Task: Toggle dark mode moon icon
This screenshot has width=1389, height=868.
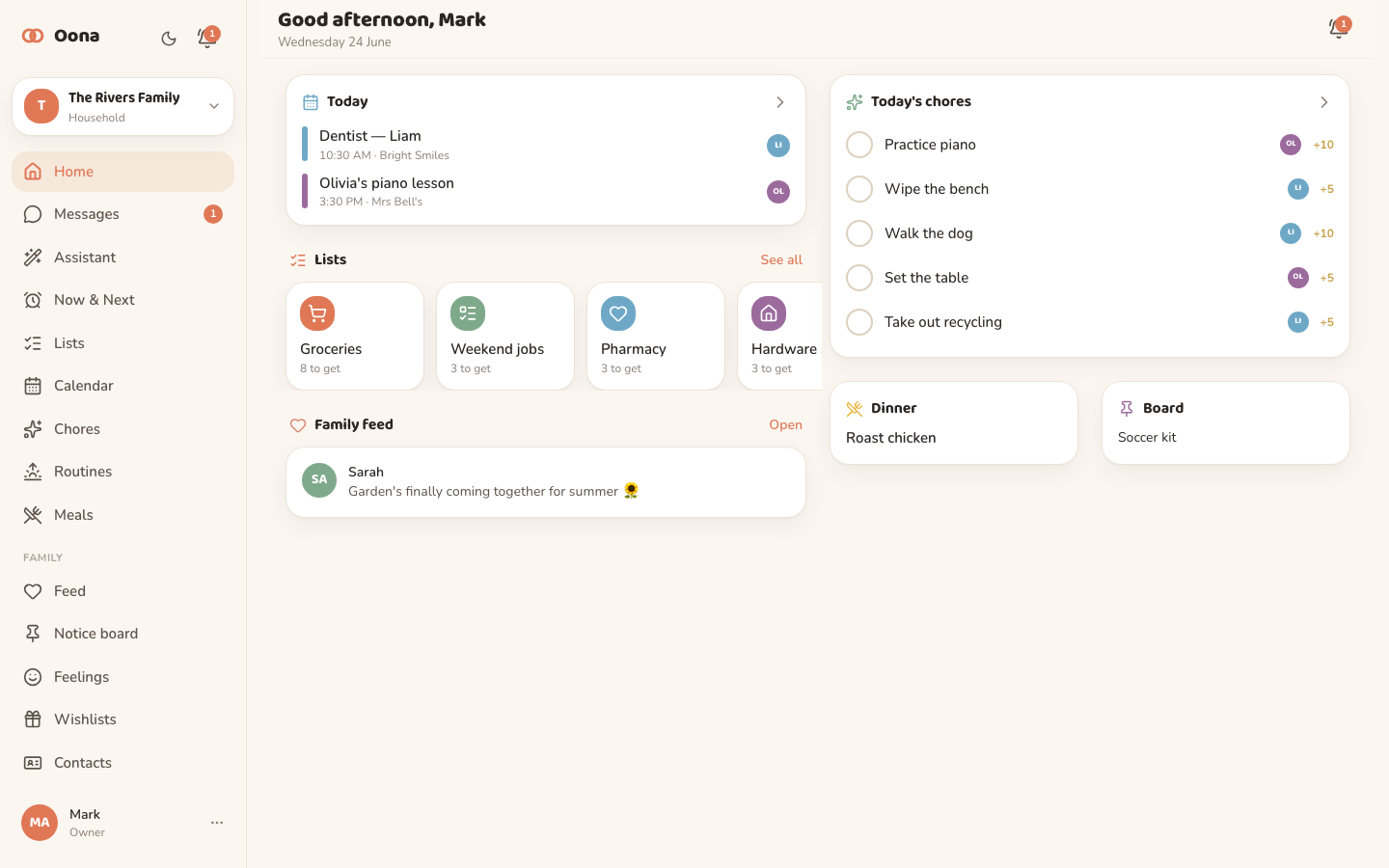Action: click(x=169, y=39)
